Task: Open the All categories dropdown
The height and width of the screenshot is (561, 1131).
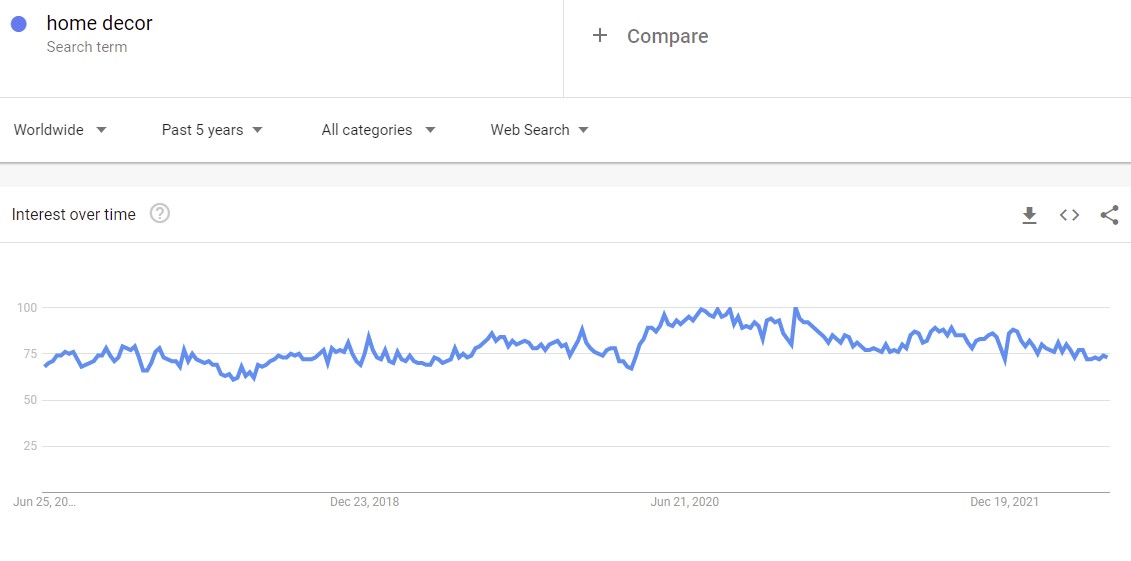Action: coord(378,130)
